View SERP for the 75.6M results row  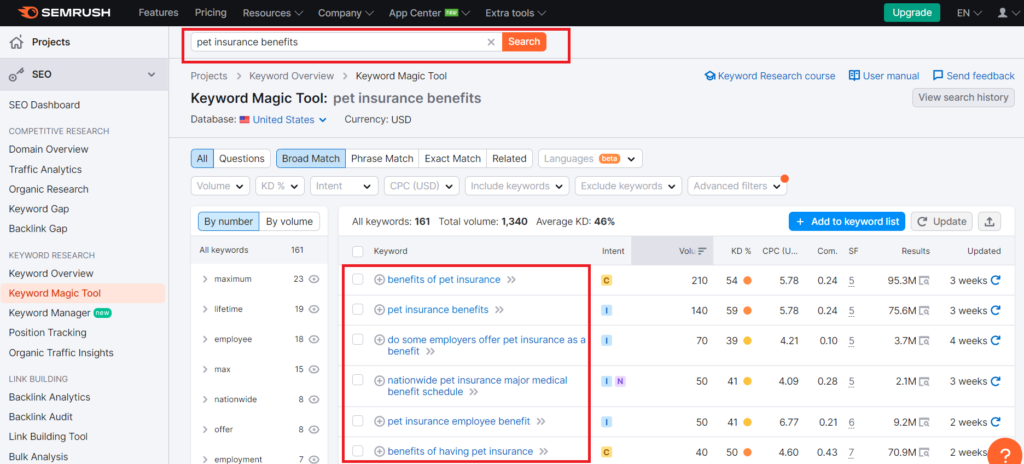[x=924, y=310]
